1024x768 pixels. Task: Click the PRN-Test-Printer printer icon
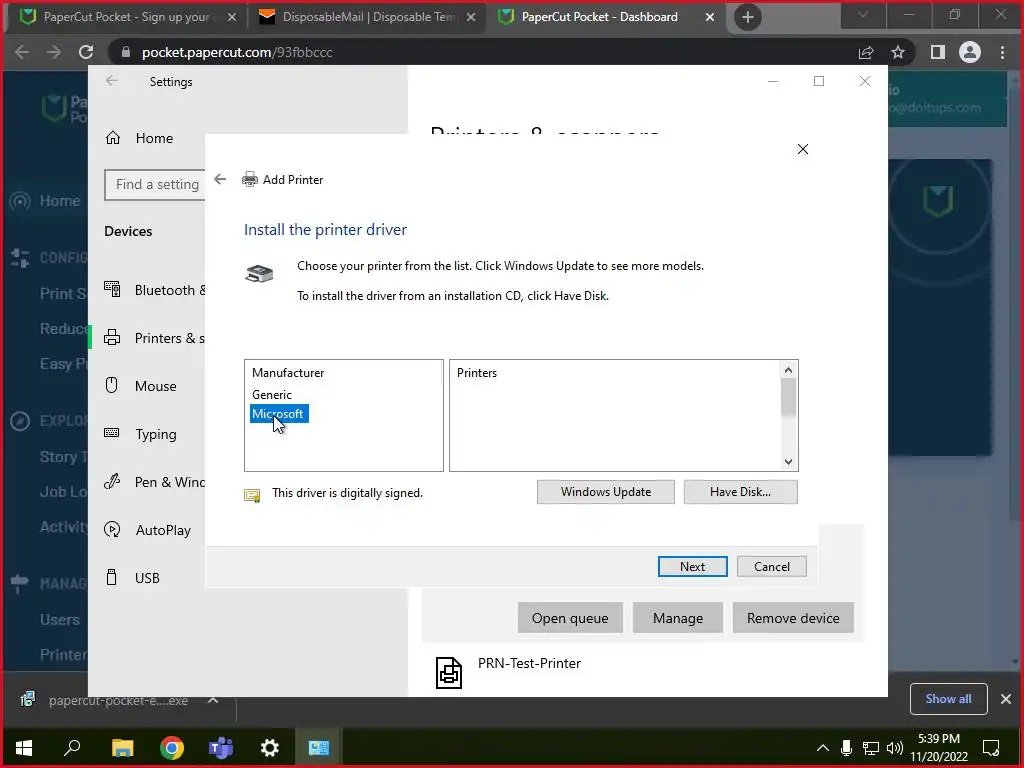(x=449, y=673)
